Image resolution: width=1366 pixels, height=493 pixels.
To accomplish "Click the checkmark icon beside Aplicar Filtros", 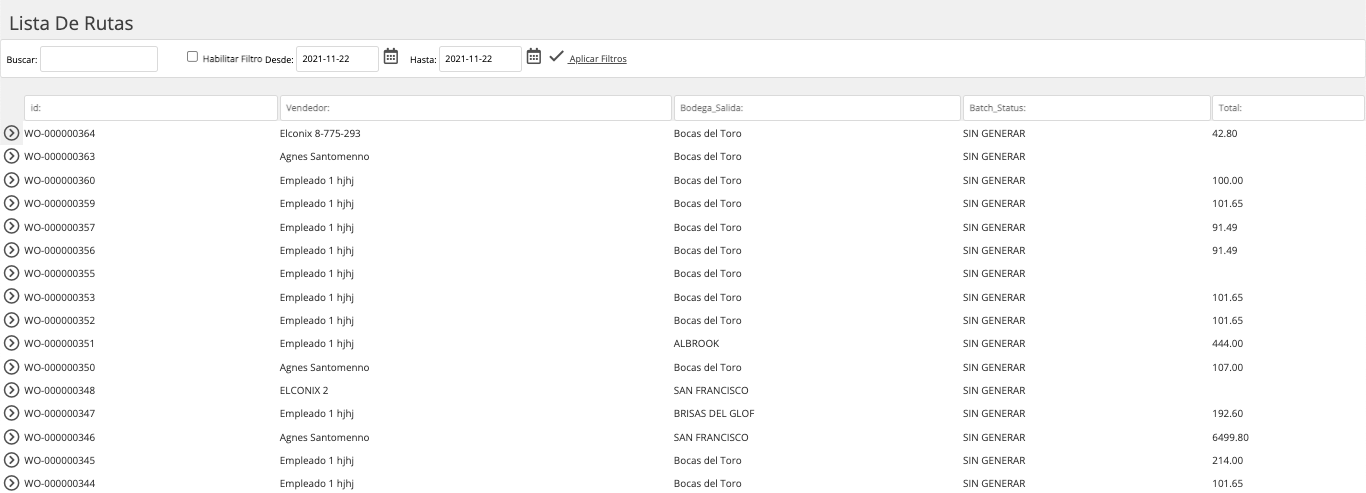I will [556, 57].
